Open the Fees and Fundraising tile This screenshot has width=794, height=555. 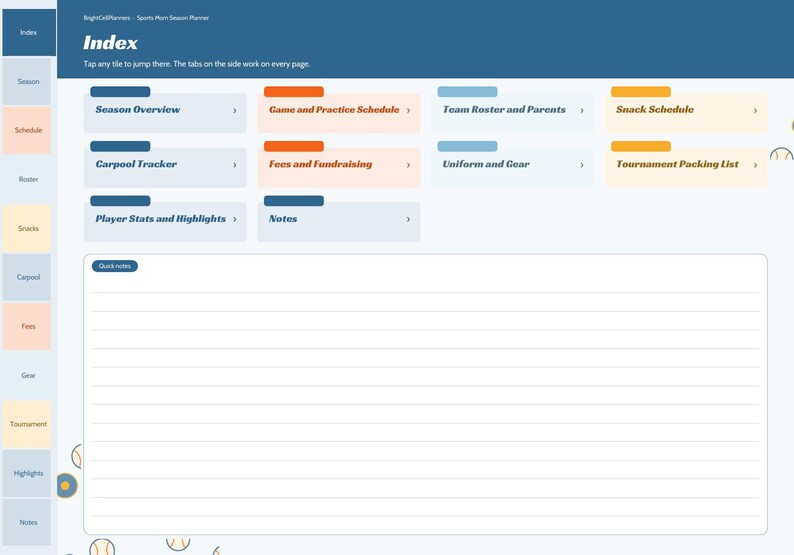[339, 167]
